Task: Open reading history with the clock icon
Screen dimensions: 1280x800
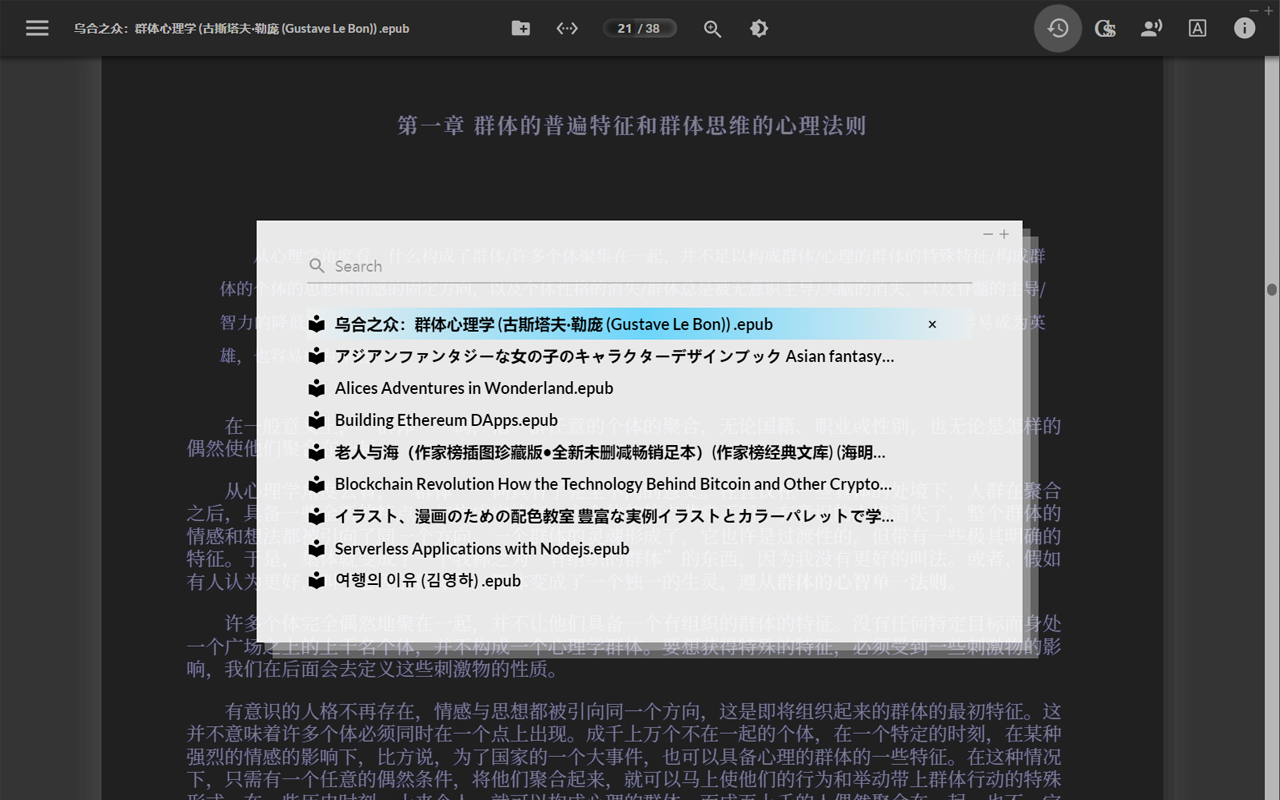Action: point(1057,28)
